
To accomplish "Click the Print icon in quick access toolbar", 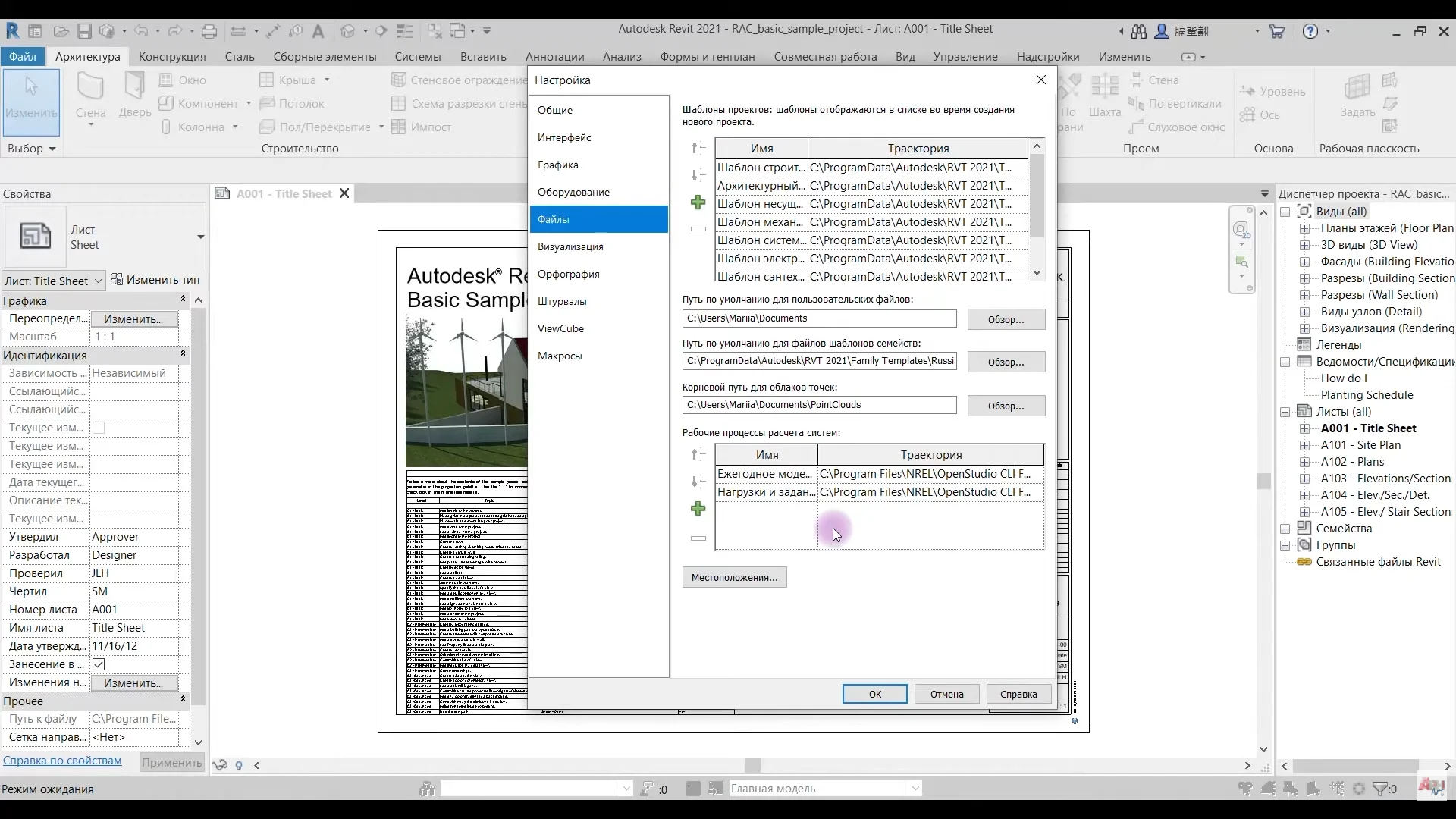I will (x=209, y=31).
